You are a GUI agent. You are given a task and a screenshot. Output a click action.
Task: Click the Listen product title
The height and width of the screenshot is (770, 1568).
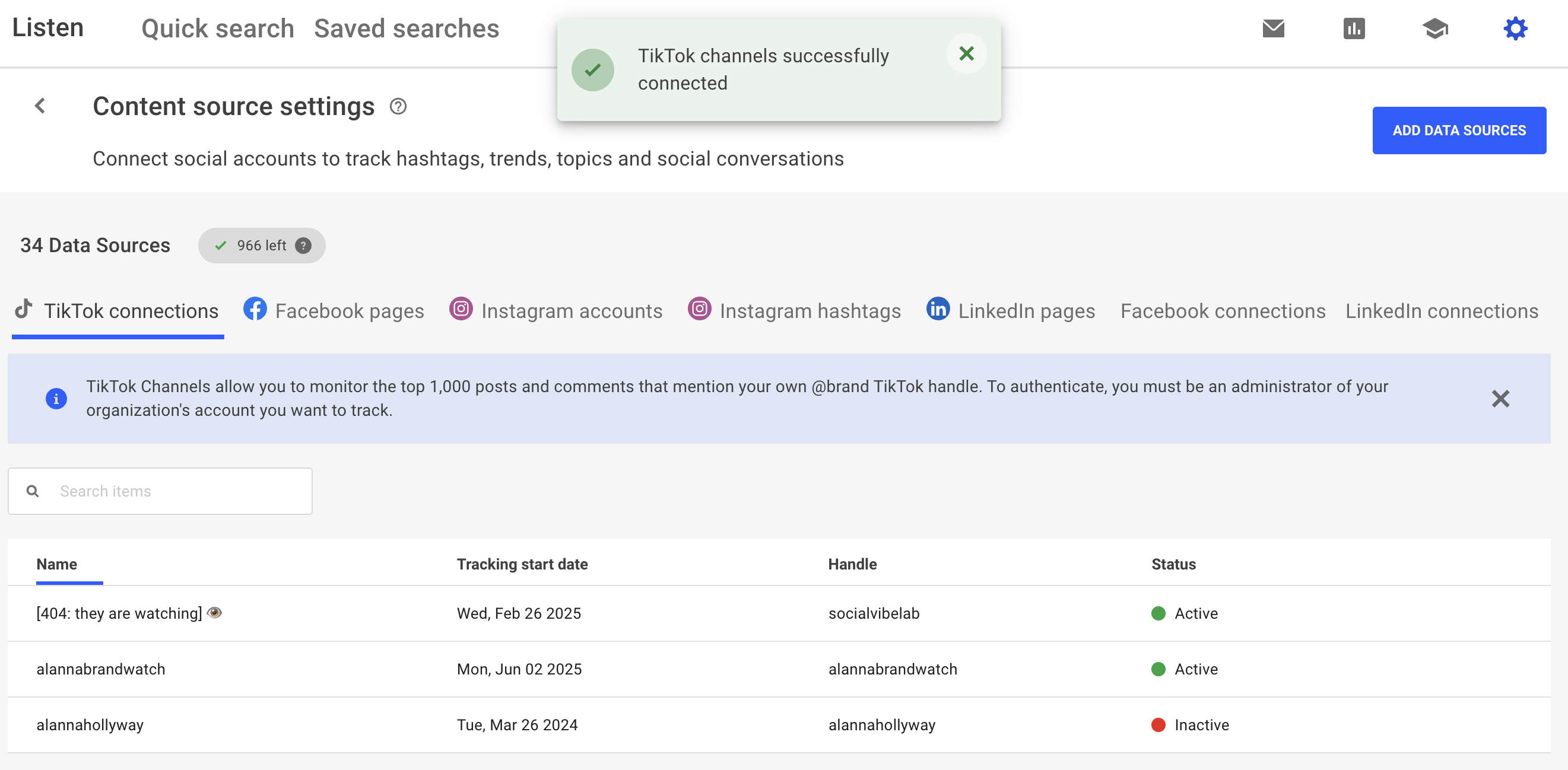point(47,27)
